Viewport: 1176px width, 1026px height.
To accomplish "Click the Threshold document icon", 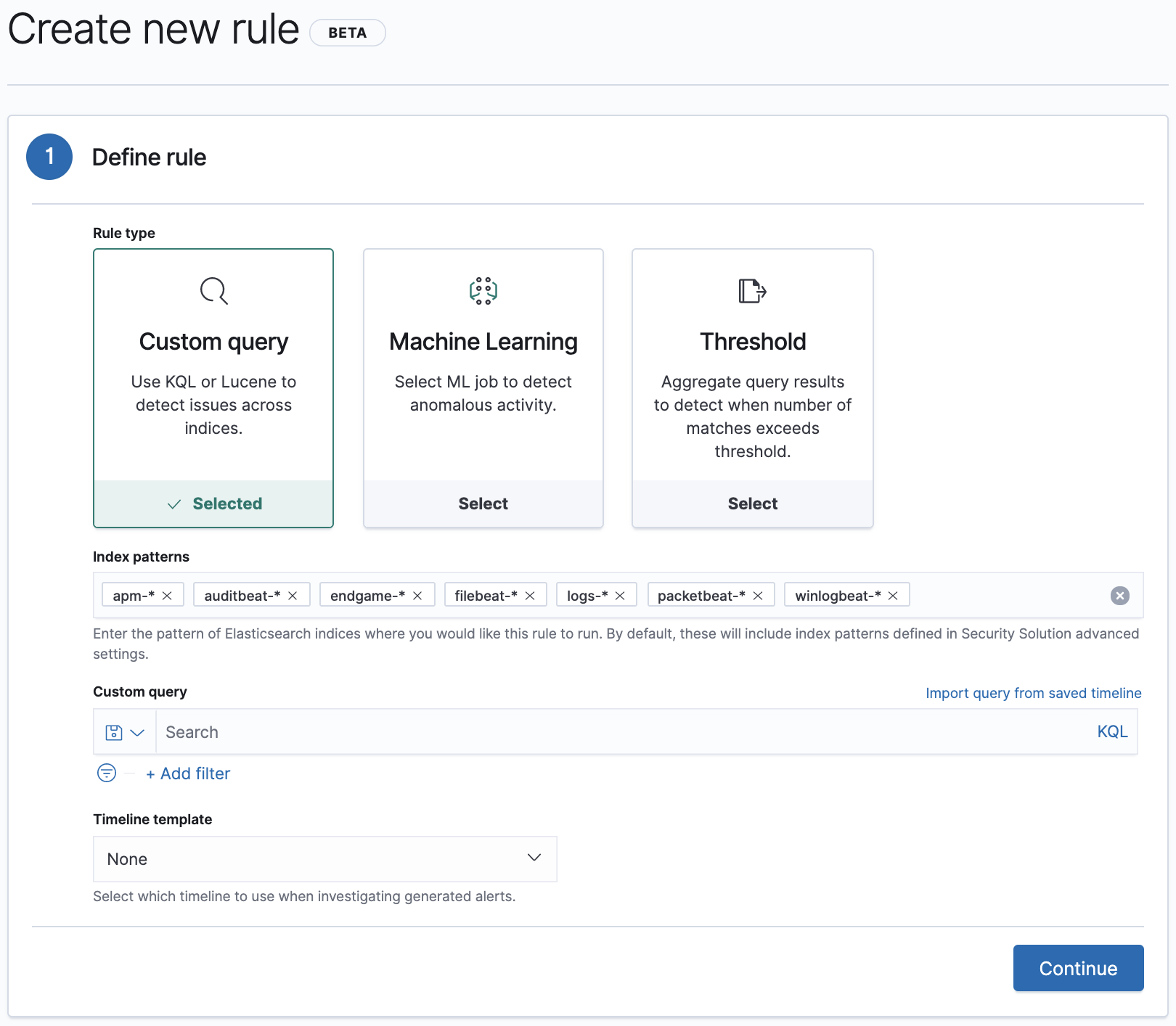I will tap(752, 291).
